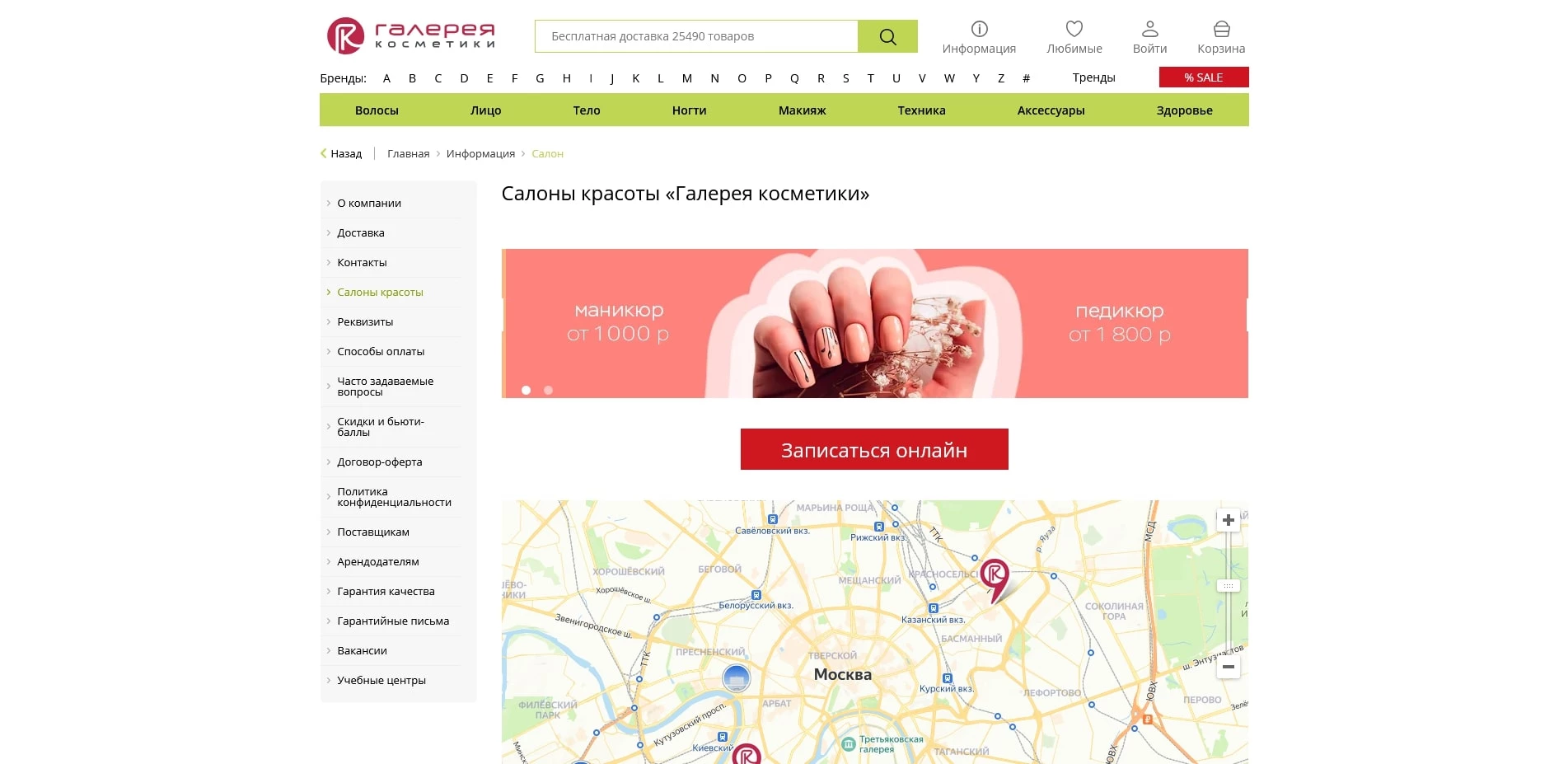Open the % SALE page
The width and height of the screenshot is (1568, 764).
[1204, 77]
